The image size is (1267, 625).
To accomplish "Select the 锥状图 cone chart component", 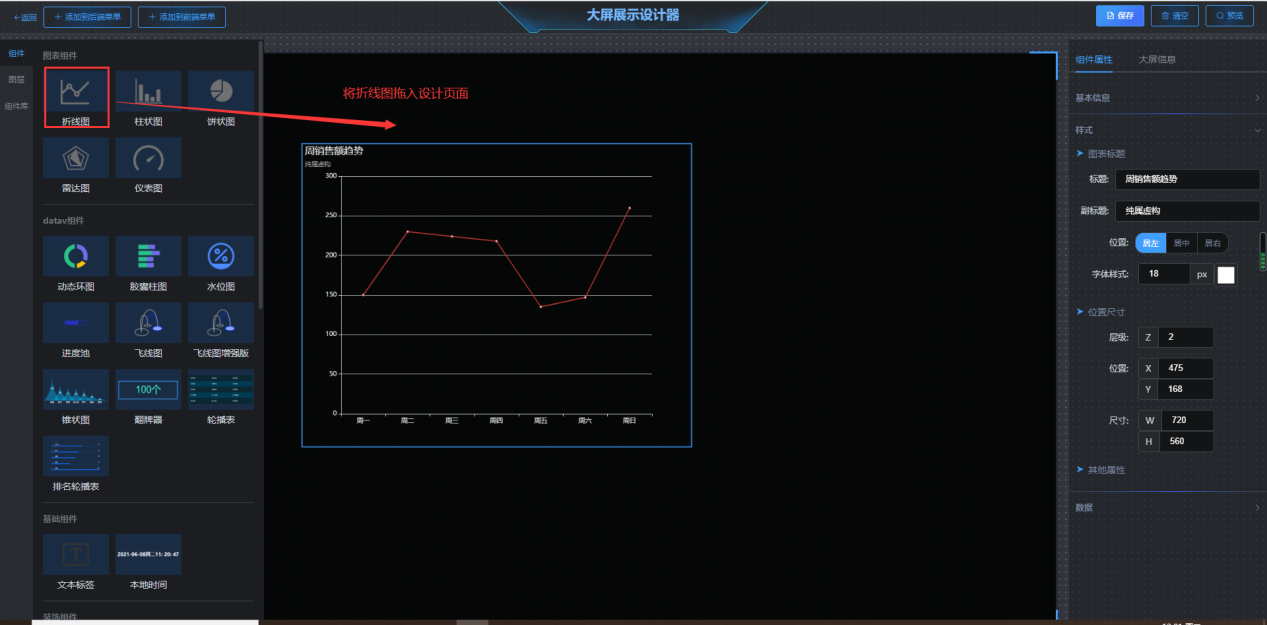I will pos(76,398).
